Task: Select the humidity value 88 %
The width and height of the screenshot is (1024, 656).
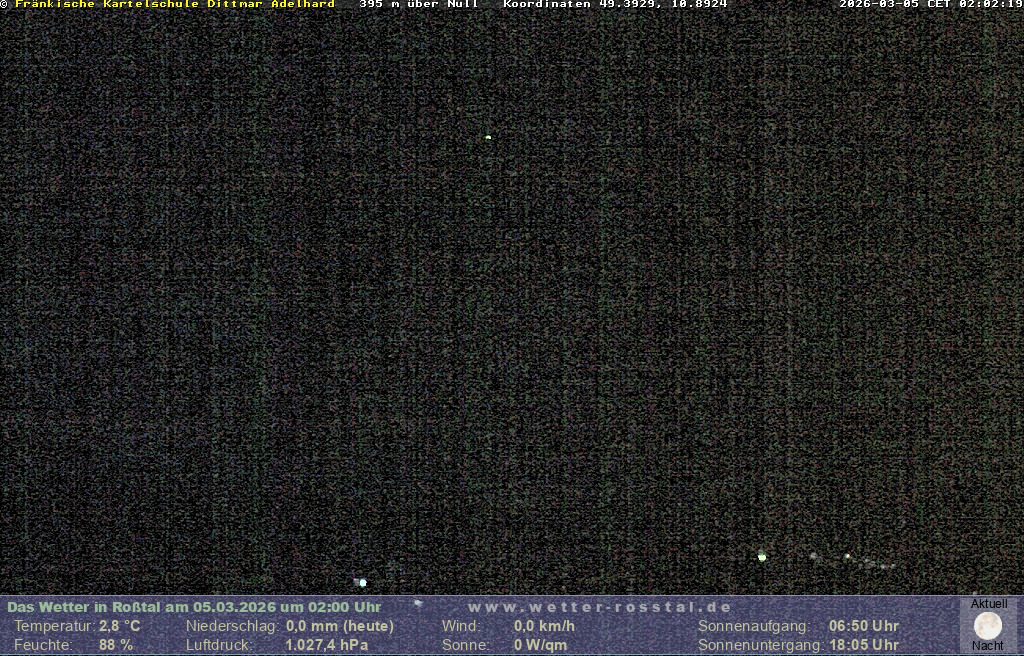Action: click(x=116, y=645)
